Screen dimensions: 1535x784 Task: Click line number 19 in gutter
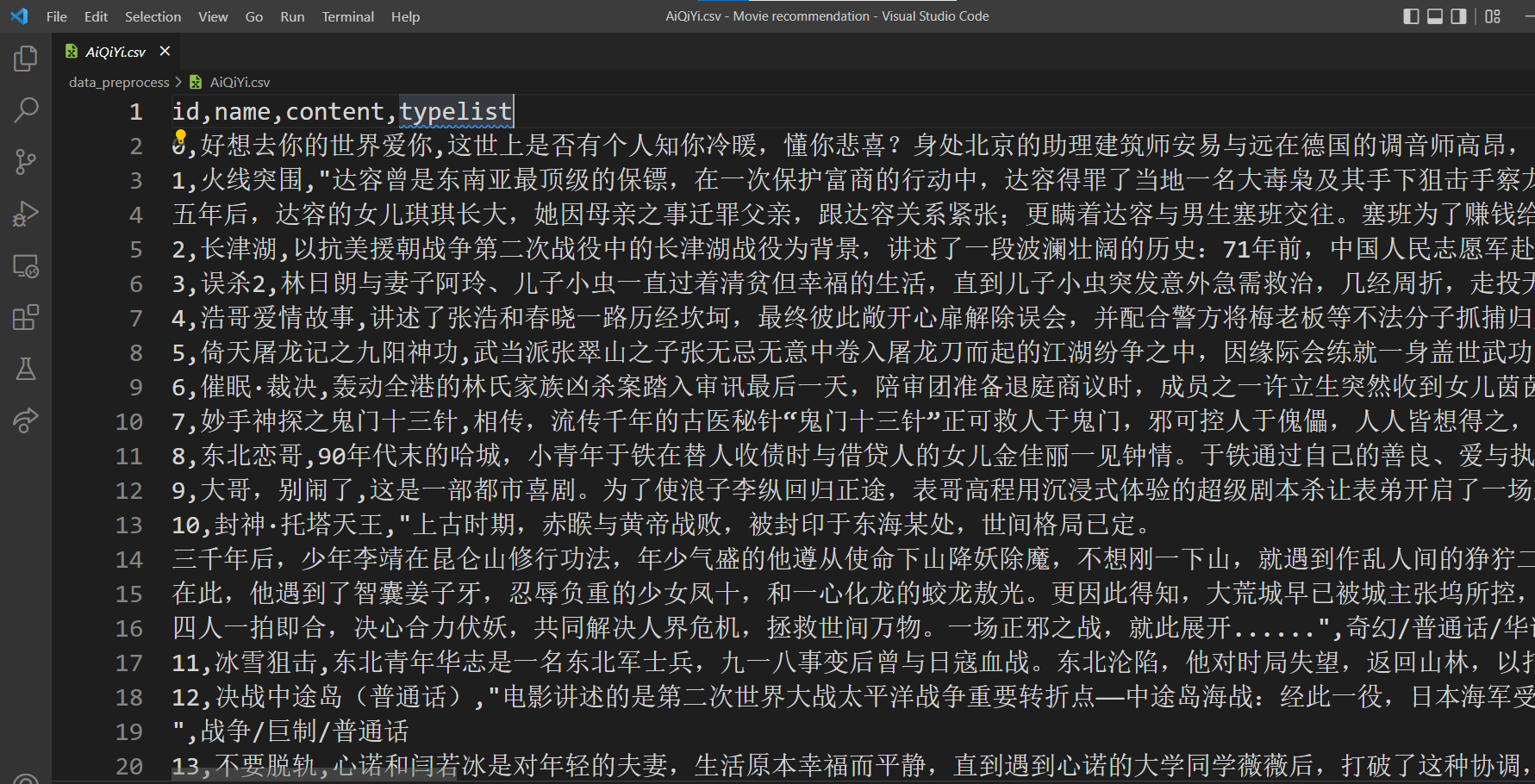pos(129,731)
